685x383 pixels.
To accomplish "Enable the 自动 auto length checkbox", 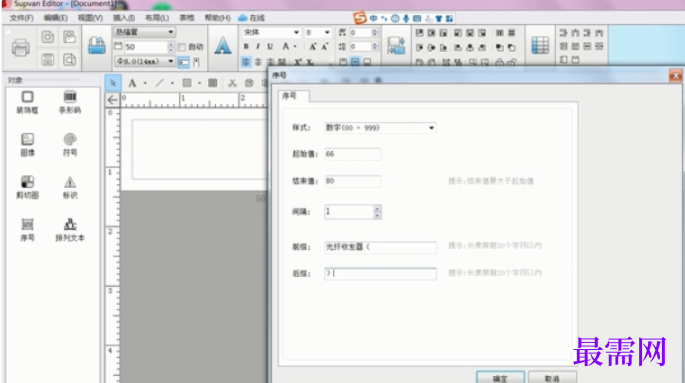I will [x=182, y=47].
